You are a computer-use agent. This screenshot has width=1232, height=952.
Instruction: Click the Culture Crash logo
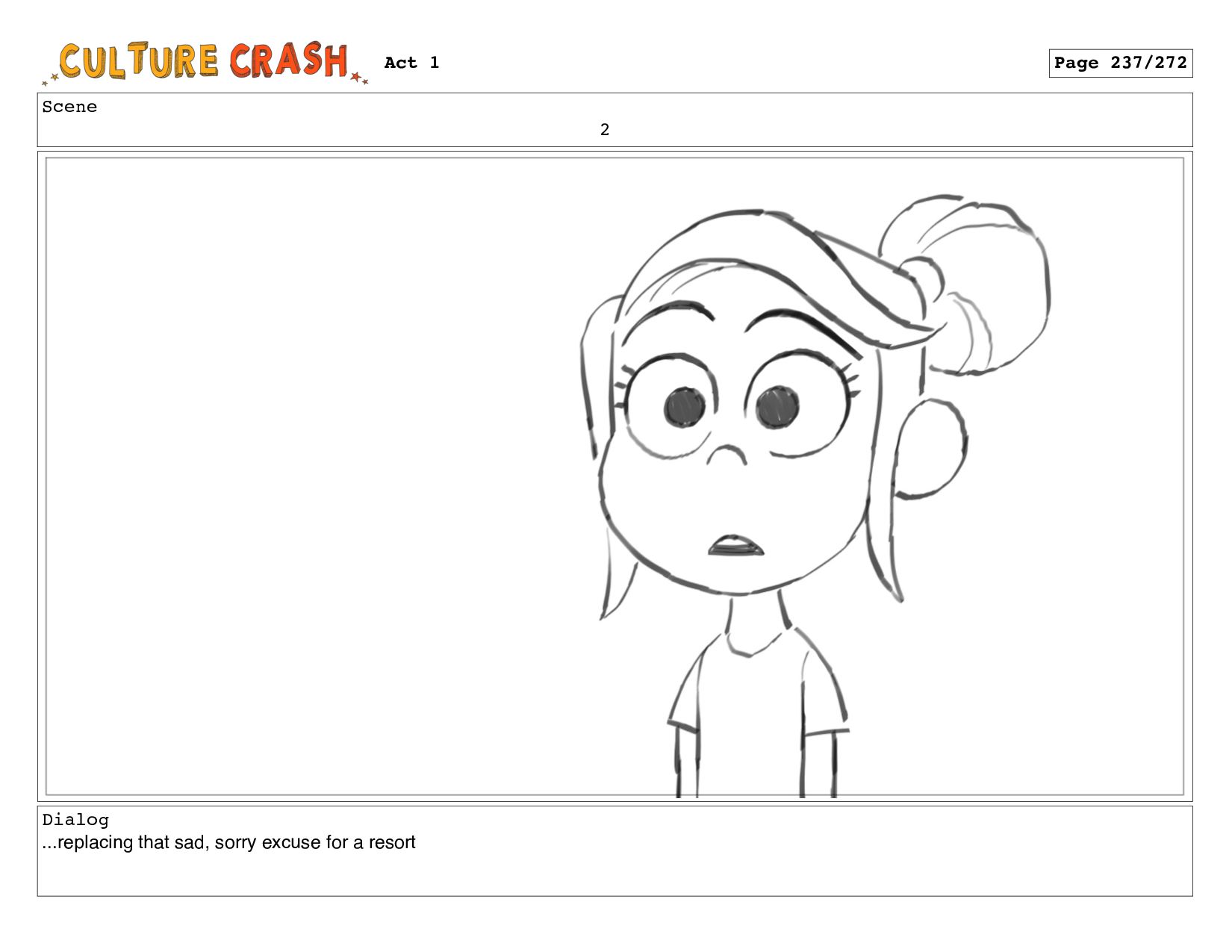pos(205,62)
